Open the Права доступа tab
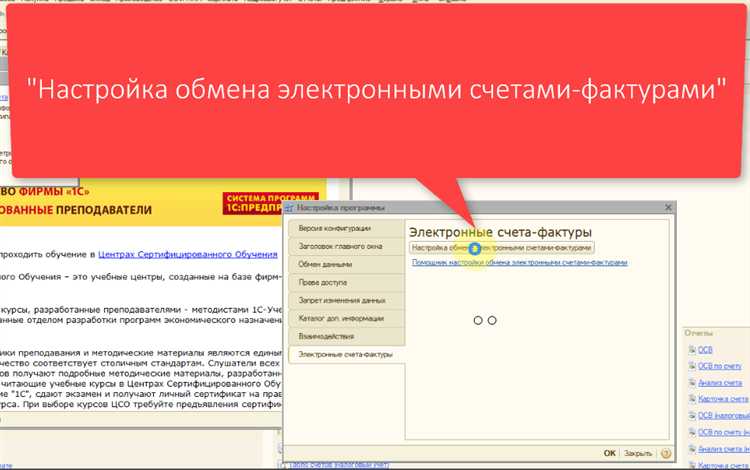The image size is (750, 470). point(346,283)
